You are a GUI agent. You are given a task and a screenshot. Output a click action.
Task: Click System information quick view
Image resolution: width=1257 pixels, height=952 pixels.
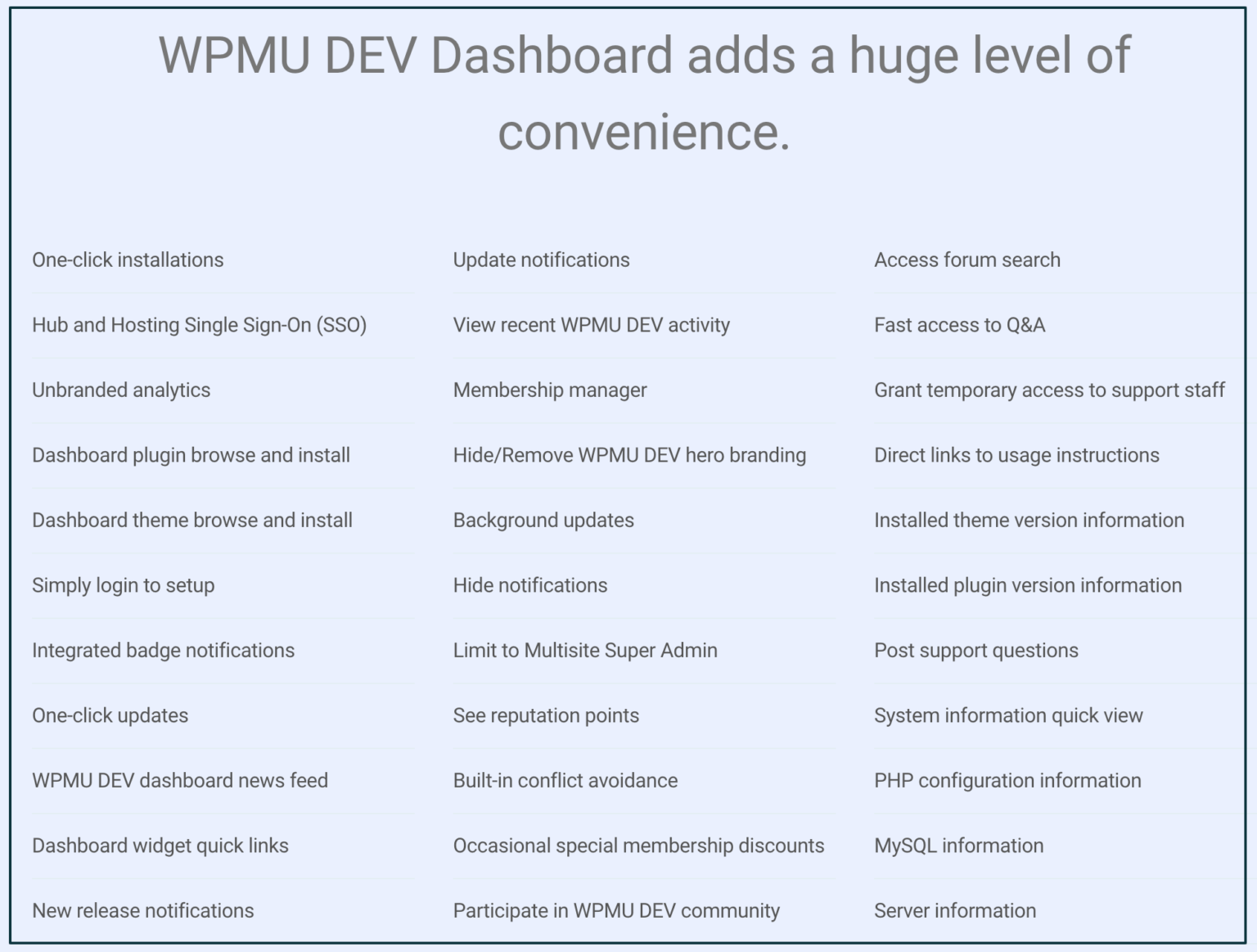point(1008,715)
